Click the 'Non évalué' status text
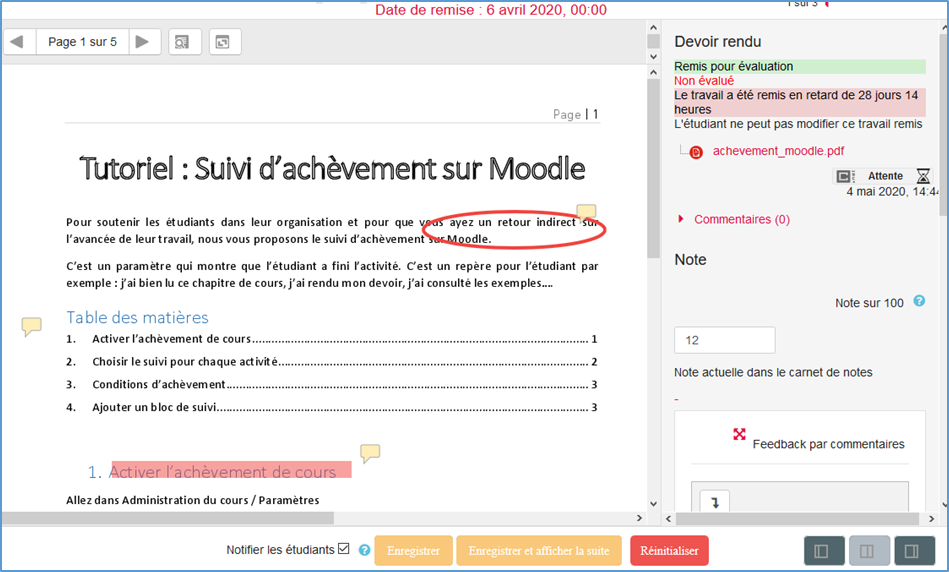This screenshot has width=949, height=572. pyautogui.click(x=704, y=81)
